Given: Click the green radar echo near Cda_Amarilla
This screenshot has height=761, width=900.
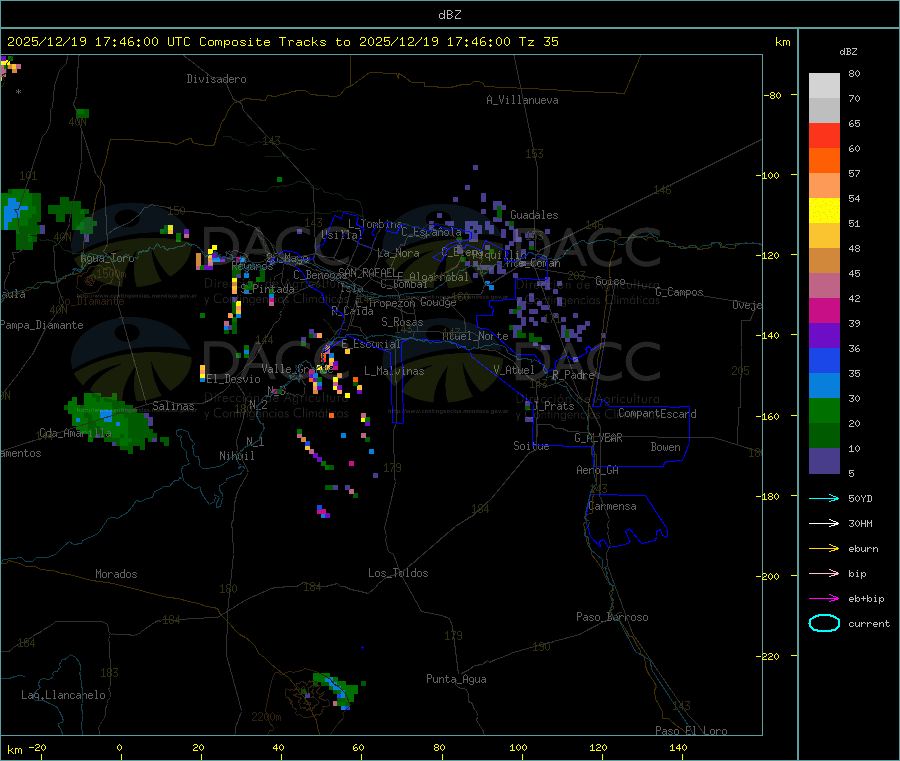Looking at the screenshot, I should pyautogui.click(x=115, y=422).
